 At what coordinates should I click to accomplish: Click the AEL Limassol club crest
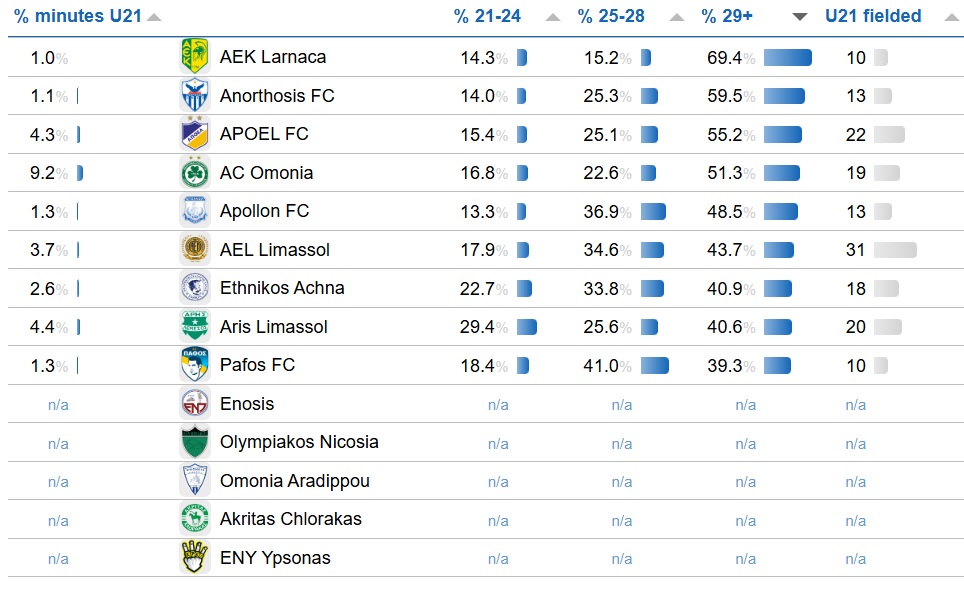195,250
